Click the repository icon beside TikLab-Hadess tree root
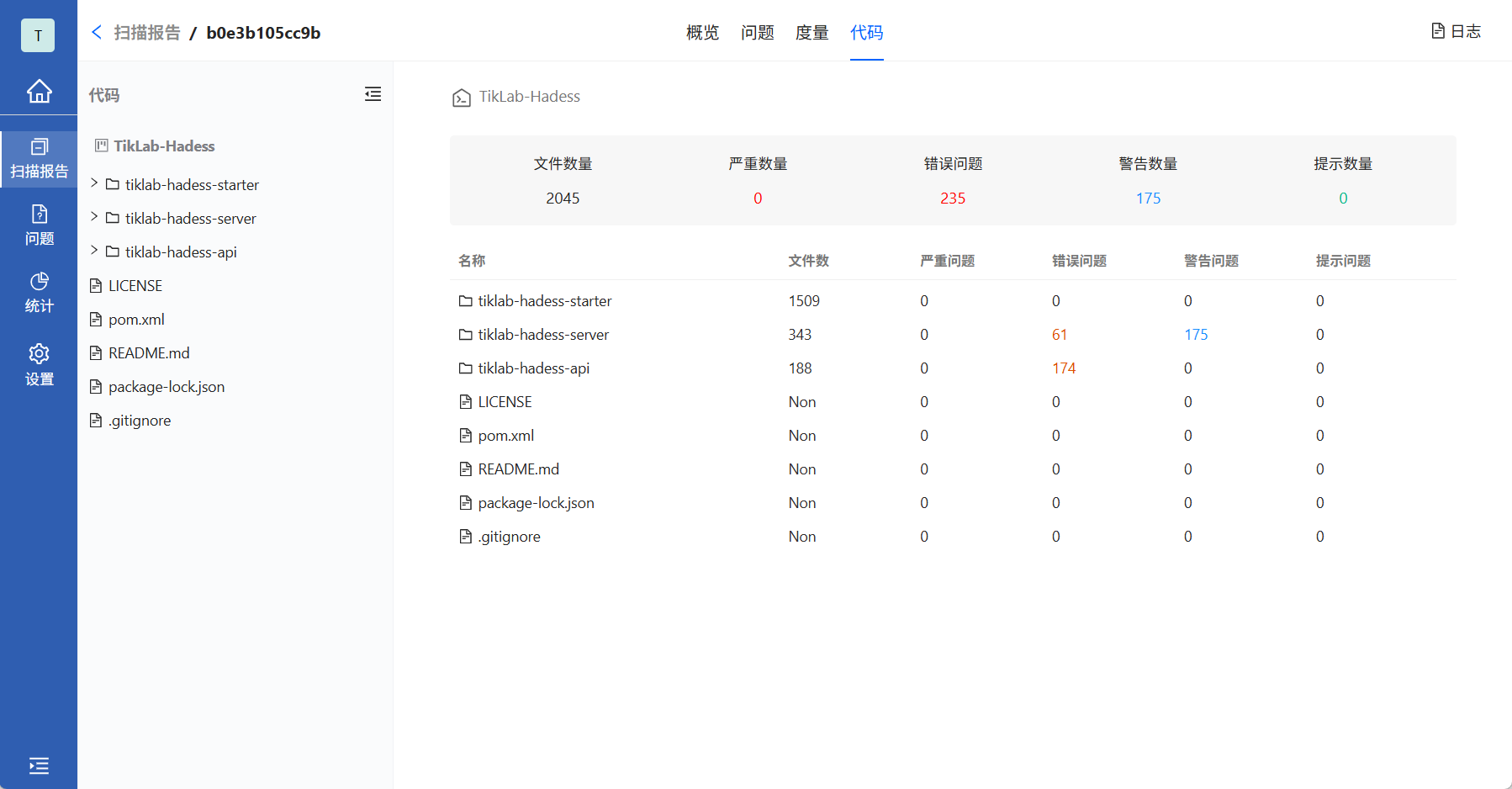1512x789 pixels. (102, 146)
